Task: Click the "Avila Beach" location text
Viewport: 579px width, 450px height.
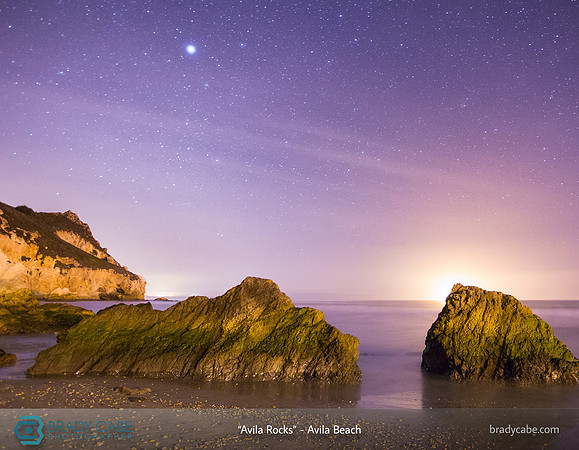Action: 334,430
